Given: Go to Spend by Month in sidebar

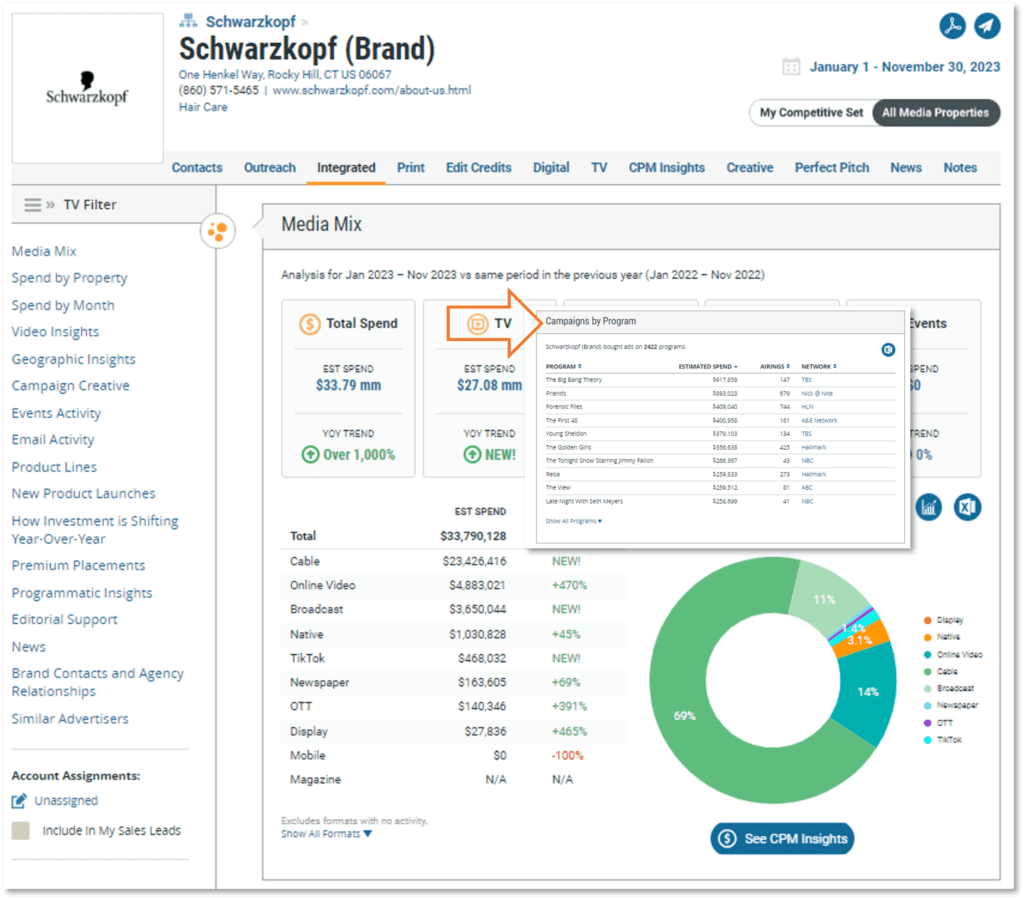Looking at the screenshot, I should (x=63, y=306).
